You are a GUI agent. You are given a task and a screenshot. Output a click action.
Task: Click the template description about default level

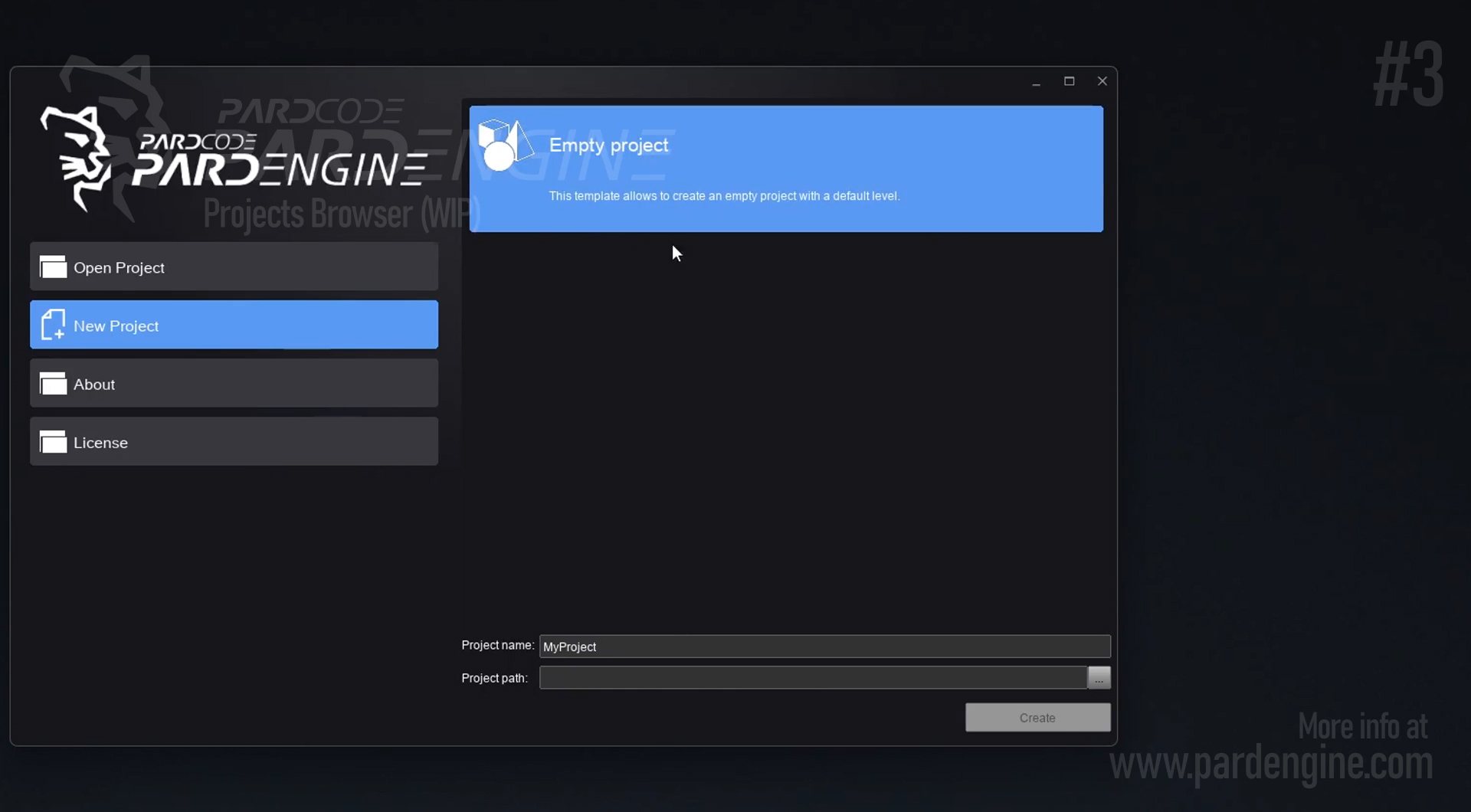point(724,196)
